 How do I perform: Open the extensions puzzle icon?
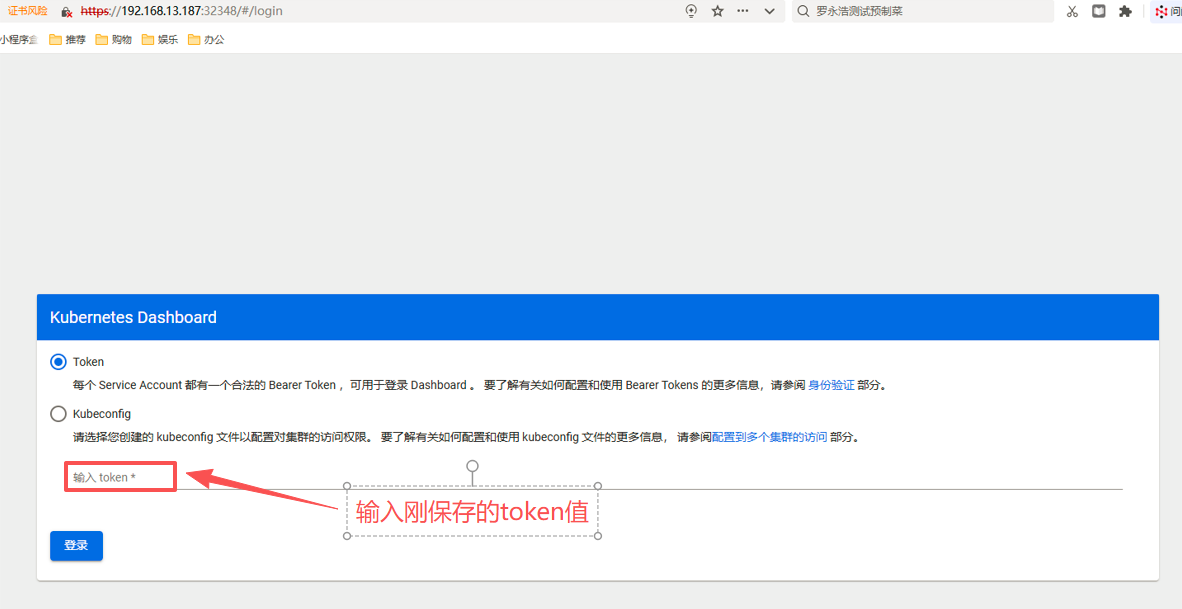pos(1125,11)
